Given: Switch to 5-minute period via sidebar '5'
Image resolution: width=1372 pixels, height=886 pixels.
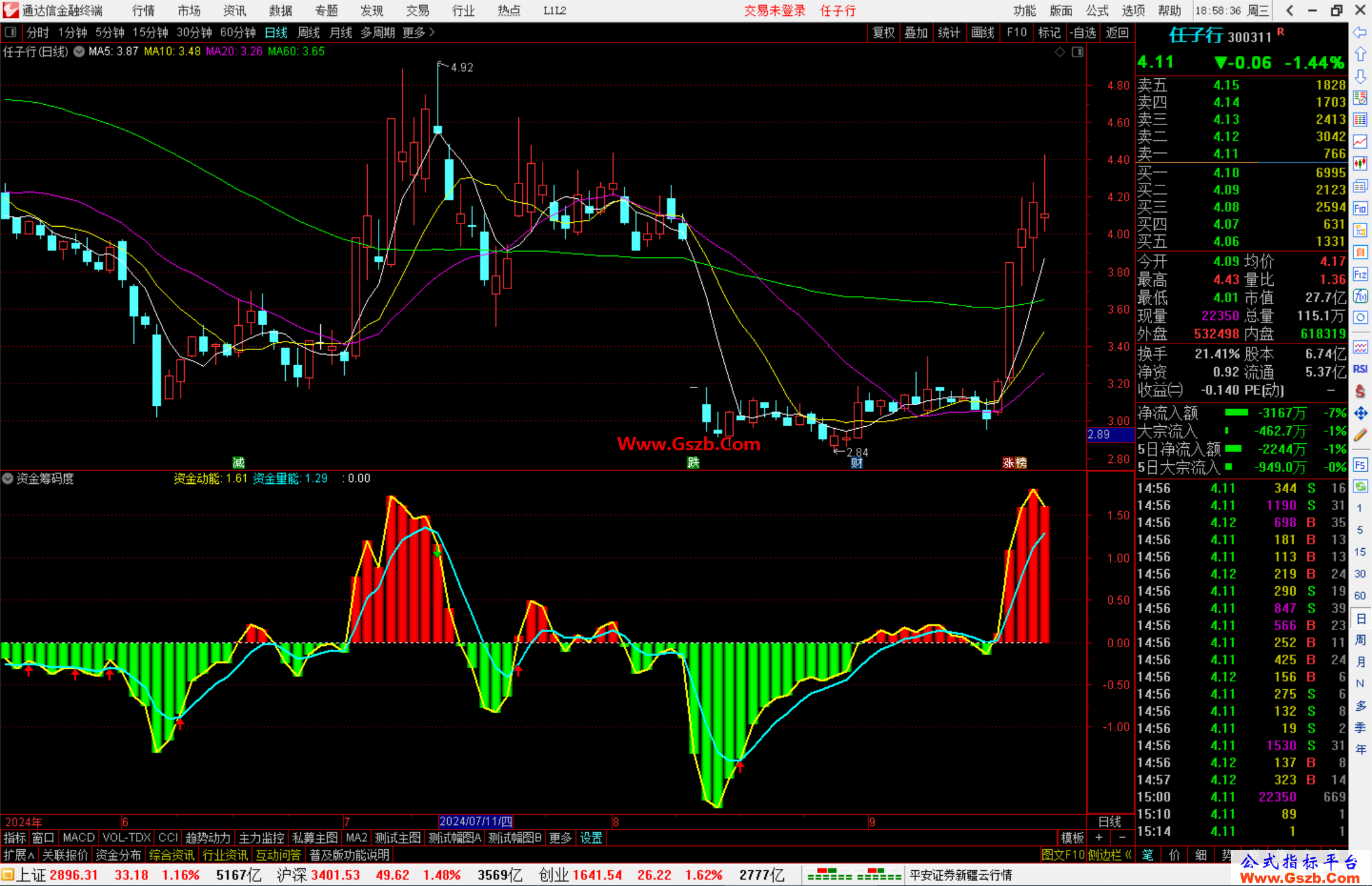Looking at the screenshot, I should [1359, 530].
